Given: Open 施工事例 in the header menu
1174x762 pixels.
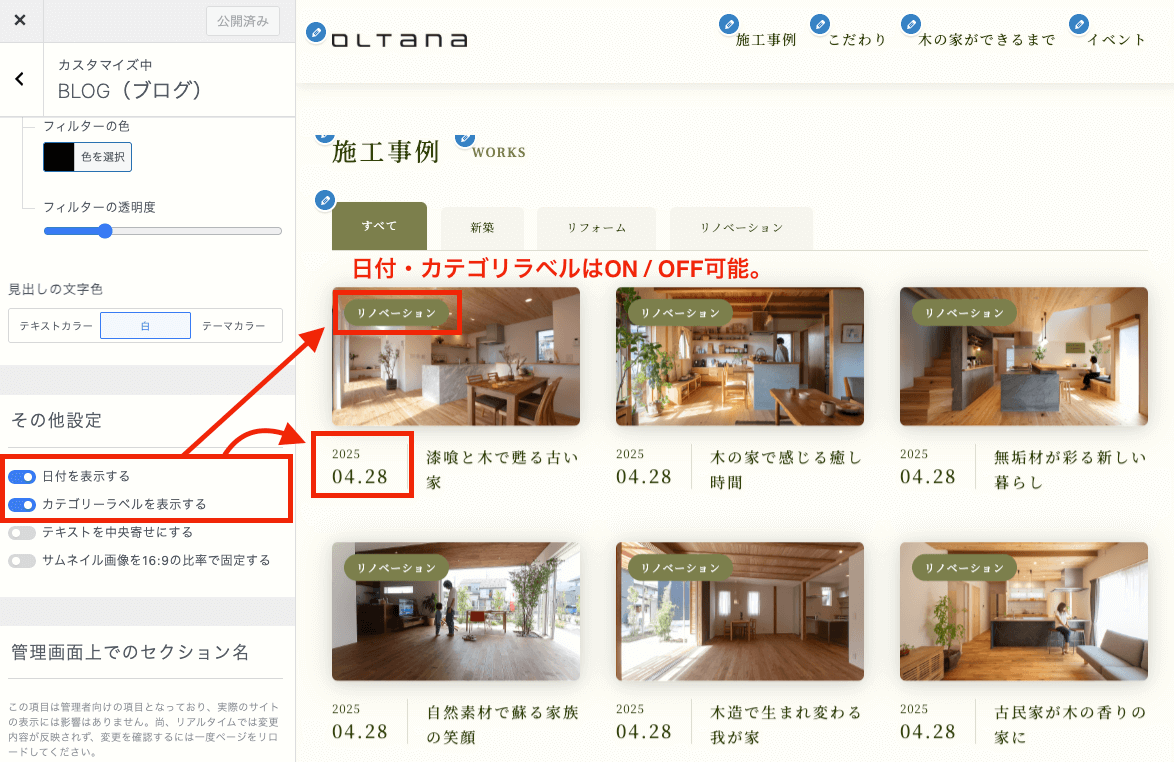Looking at the screenshot, I should (x=765, y=40).
